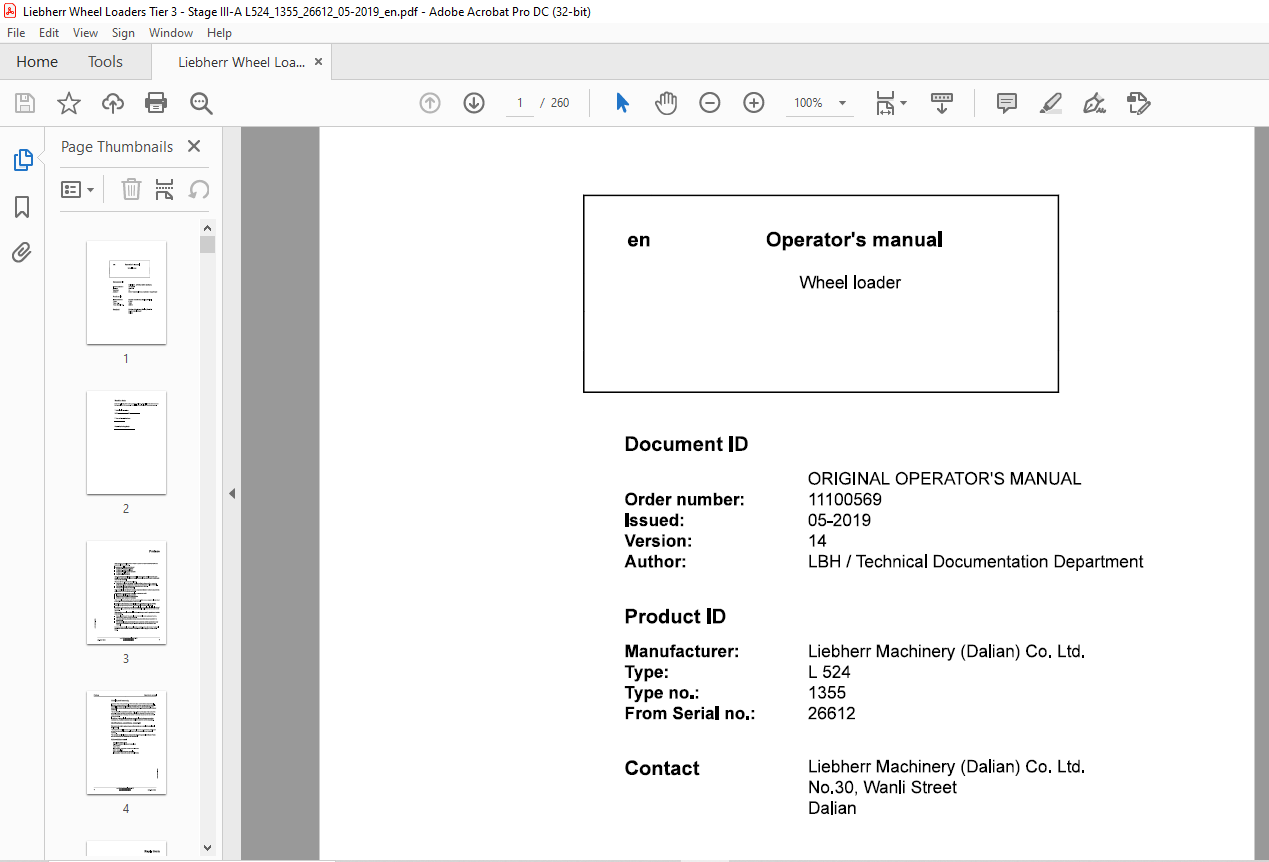The height and width of the screenshot is (862, 1269).
Task: Collapse the navigation pane with arrow
Action: pos(232,493)
